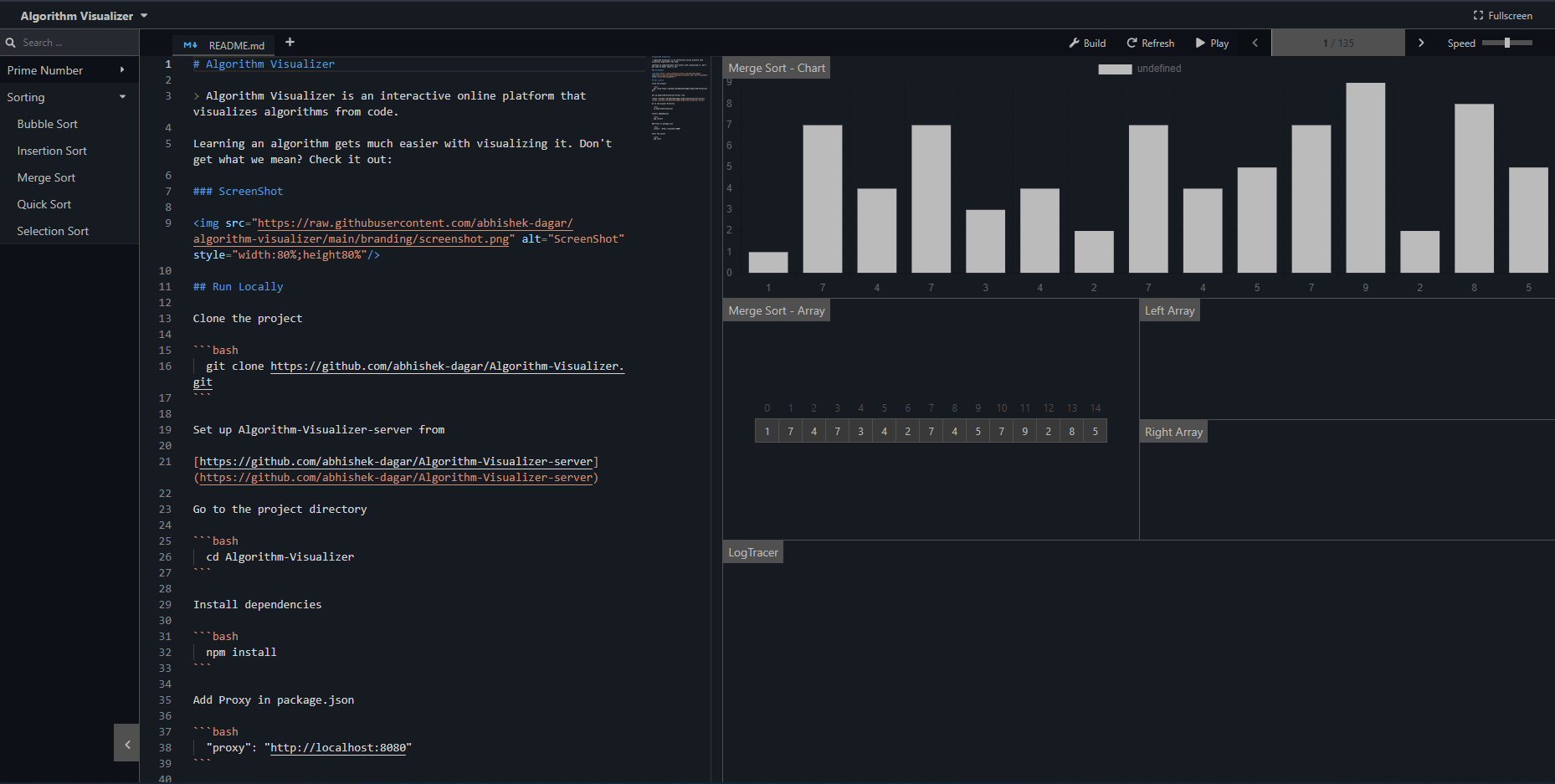The image size is (1555, 784).
Task: Click array cell at index 14
Action: tap(1095, 432)
